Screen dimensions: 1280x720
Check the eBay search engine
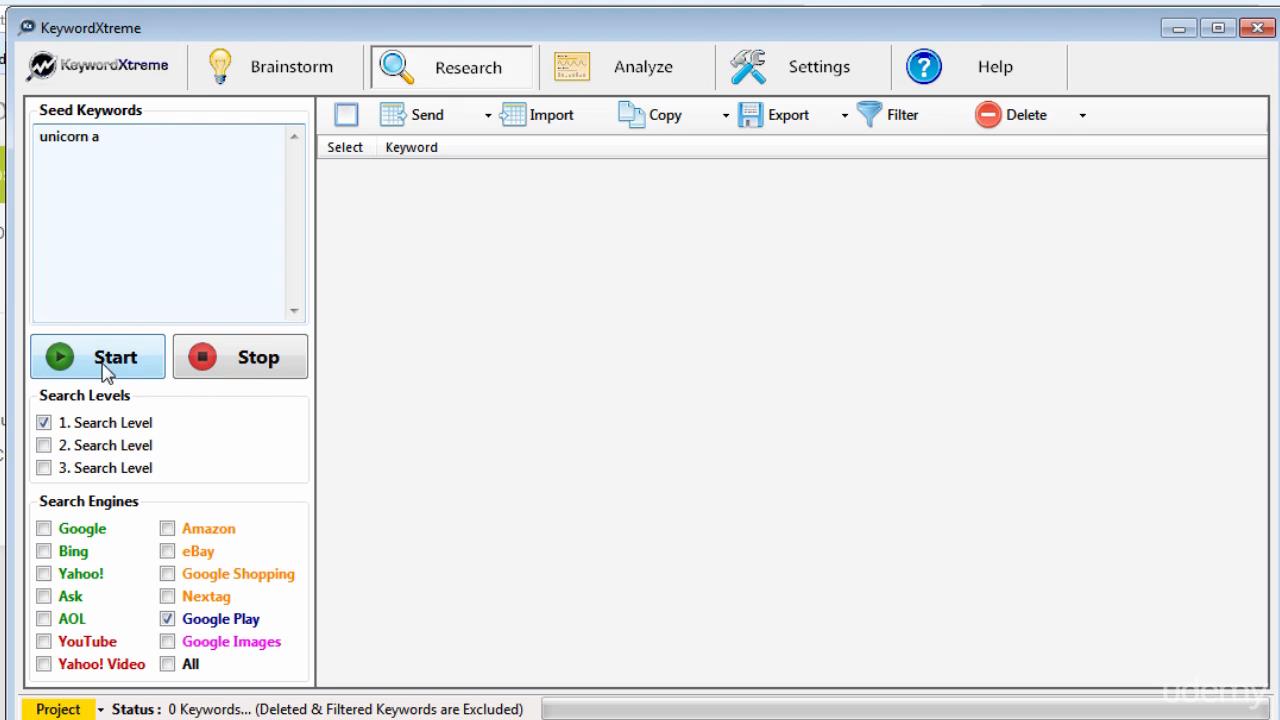point(168,551)
